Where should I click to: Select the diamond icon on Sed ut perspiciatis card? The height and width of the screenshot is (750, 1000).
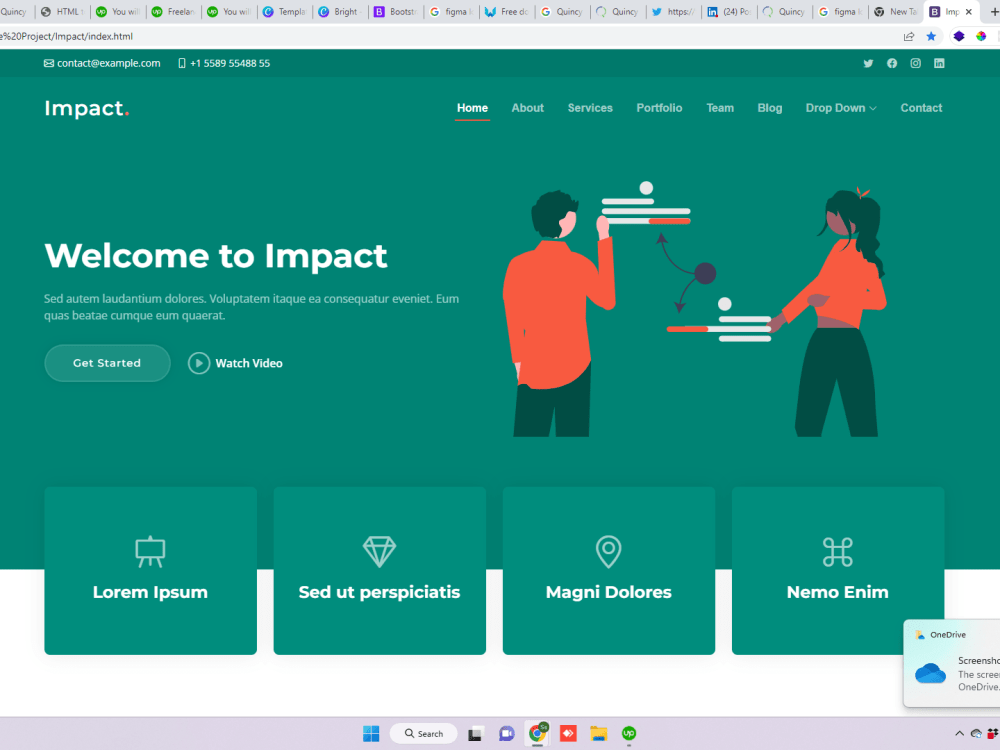tap(379, 551)
